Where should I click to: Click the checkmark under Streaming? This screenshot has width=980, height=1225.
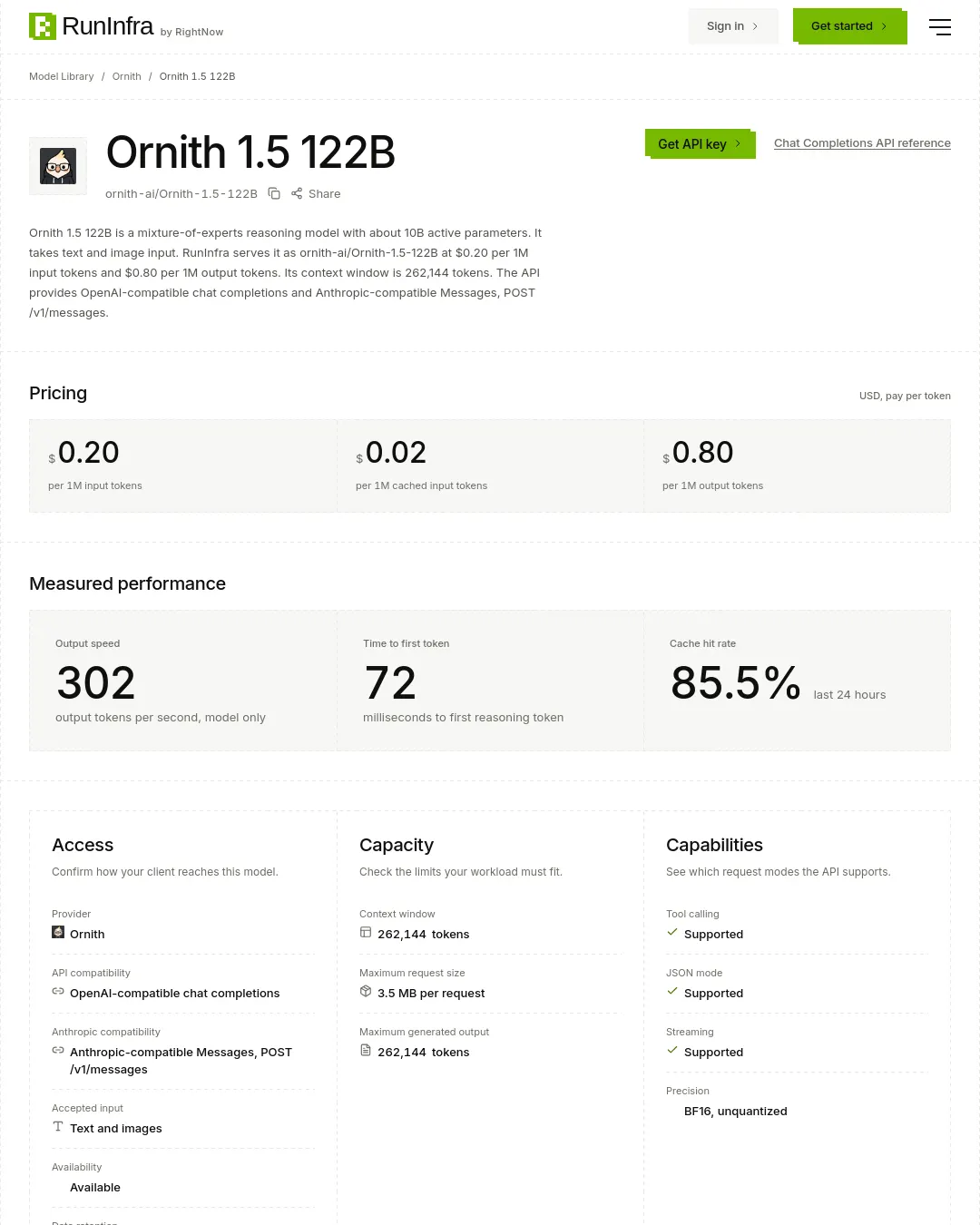[x=672, y=1051]
